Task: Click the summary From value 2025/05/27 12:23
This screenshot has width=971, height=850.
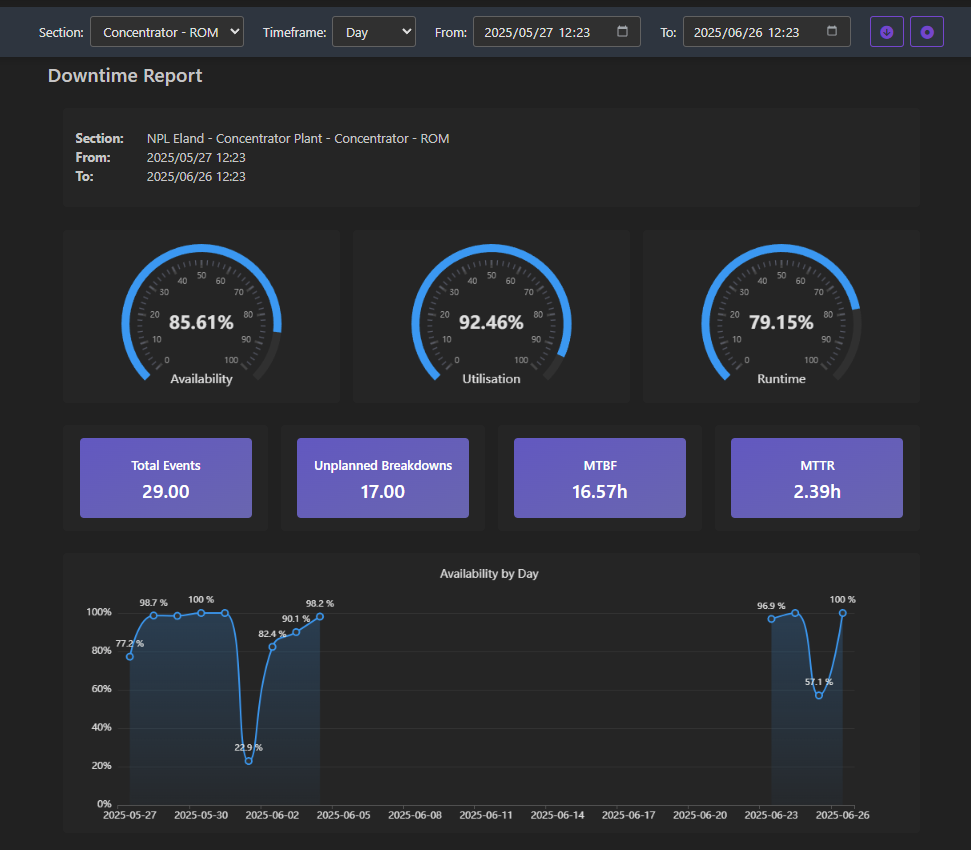Action: coord(196,157)
